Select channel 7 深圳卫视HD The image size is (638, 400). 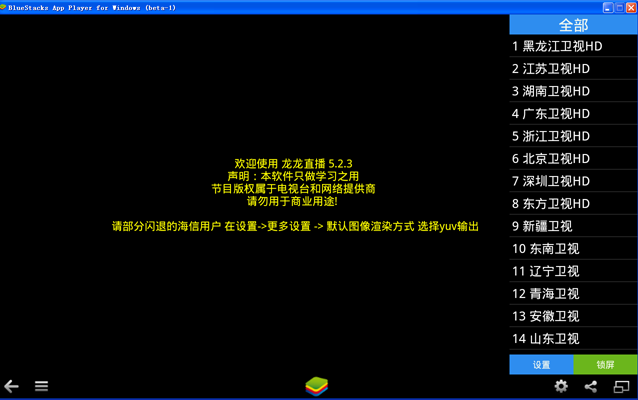pos(573,181)
